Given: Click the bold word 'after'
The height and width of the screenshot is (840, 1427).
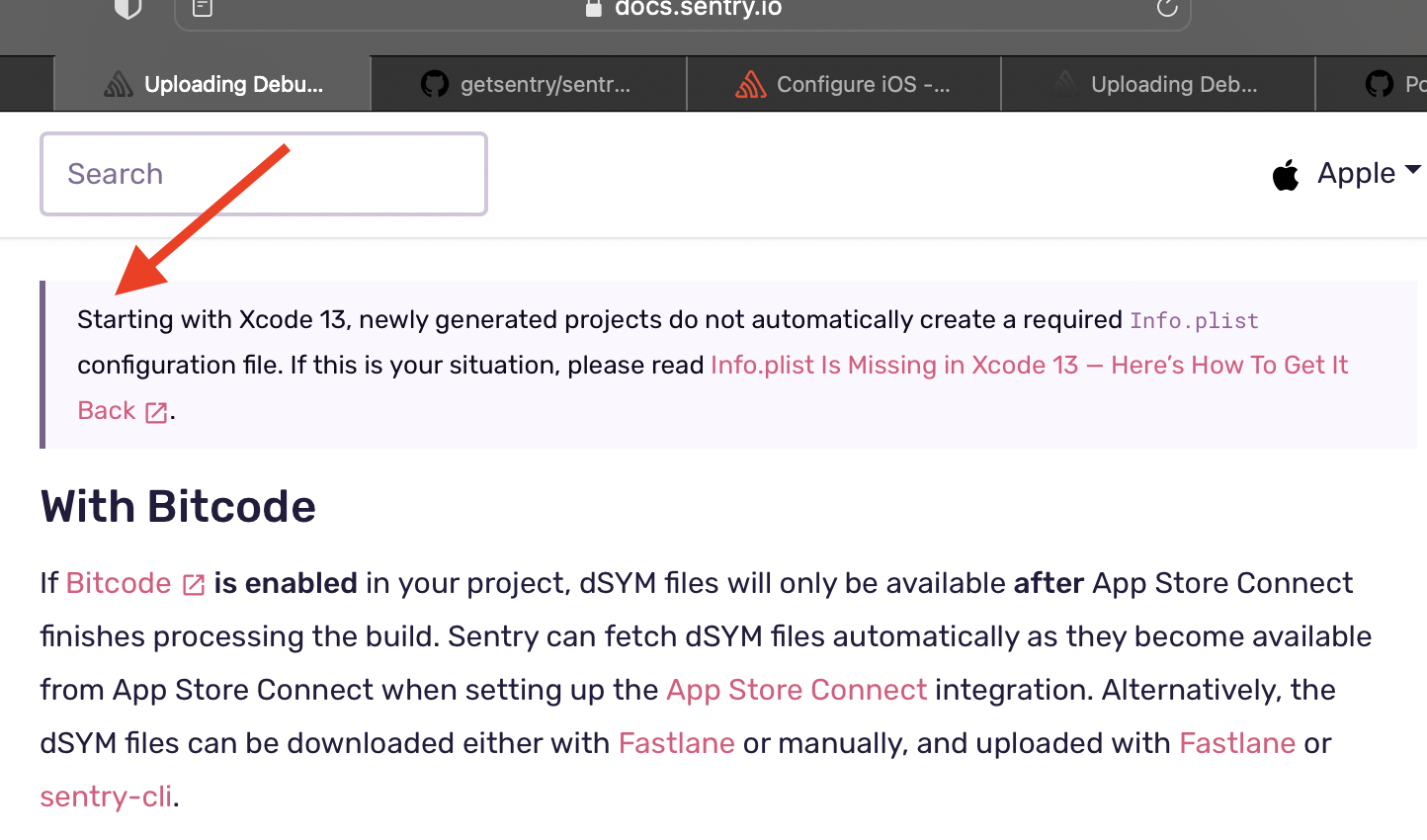Looking at the screenshot, I should [1049, 583].
